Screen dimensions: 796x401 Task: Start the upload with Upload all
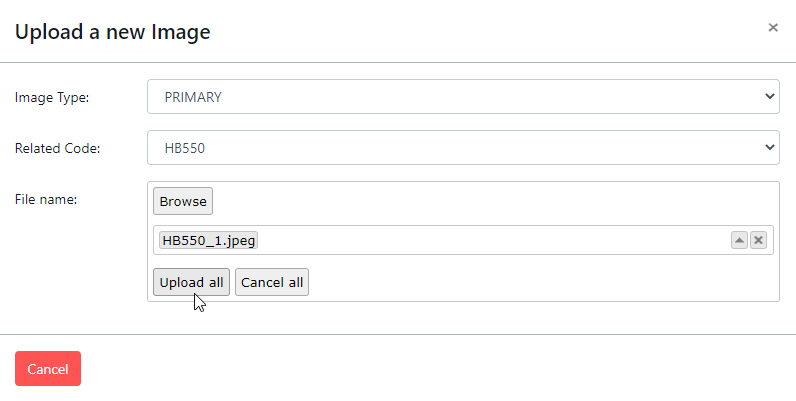click(191, 282)
